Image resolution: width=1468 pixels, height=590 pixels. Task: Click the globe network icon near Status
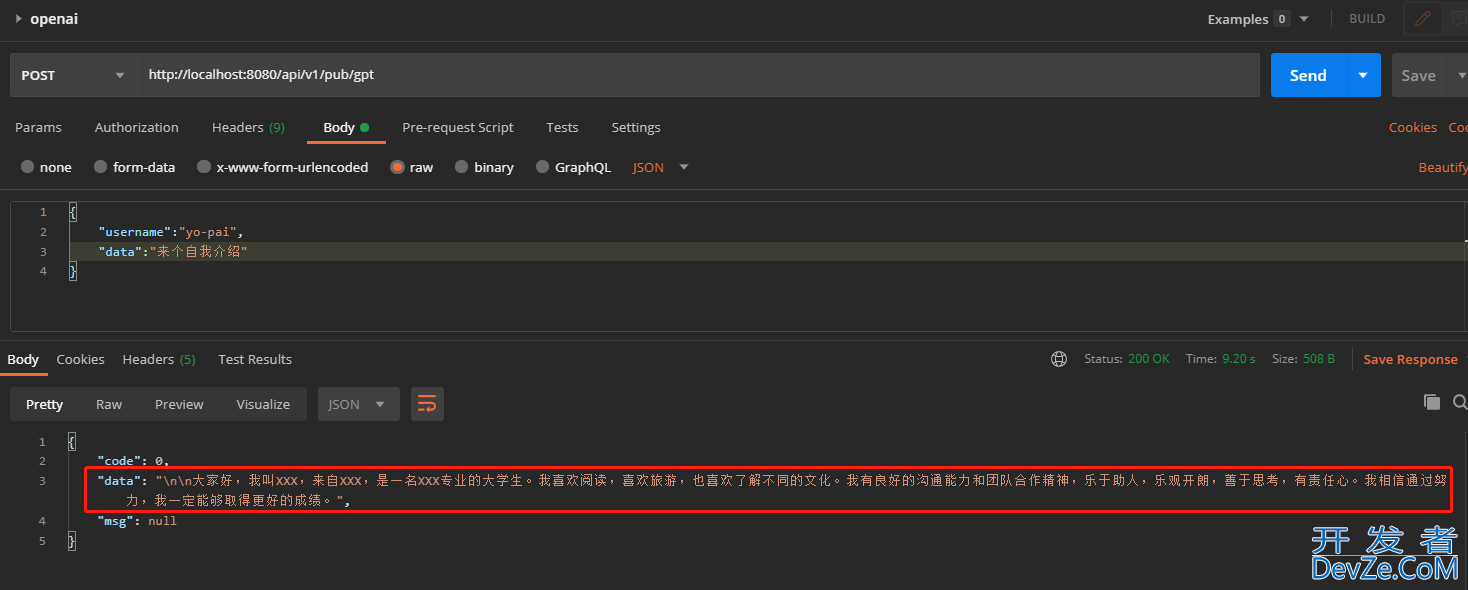(x=1059, y=359)
